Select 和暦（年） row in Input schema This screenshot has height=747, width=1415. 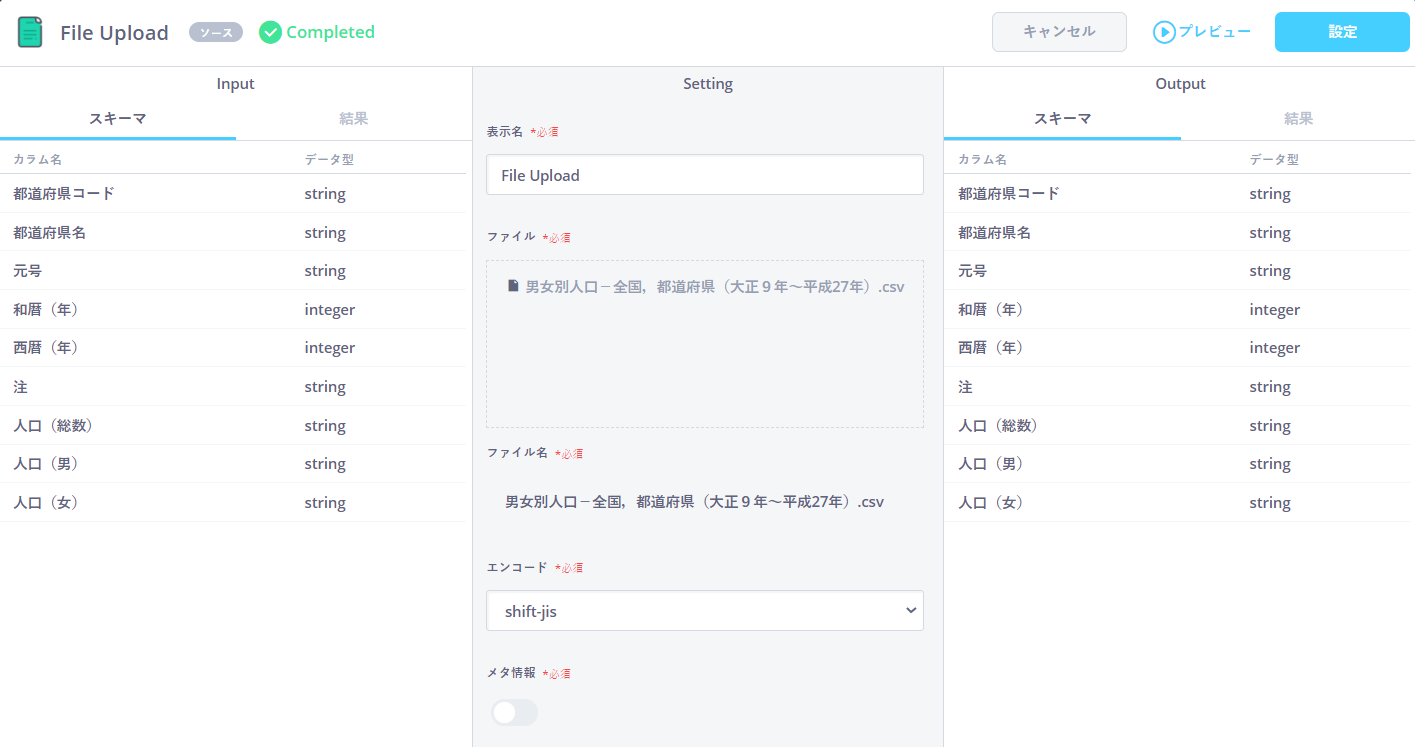click(x=233, y=310)
